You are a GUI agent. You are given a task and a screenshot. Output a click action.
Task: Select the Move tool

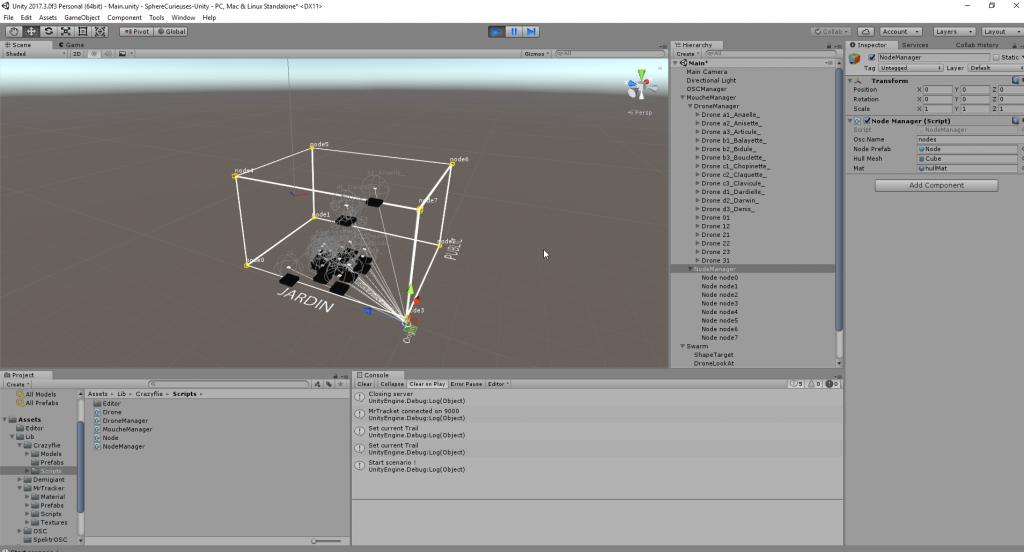pyautogui.click(x=31, y=31)
